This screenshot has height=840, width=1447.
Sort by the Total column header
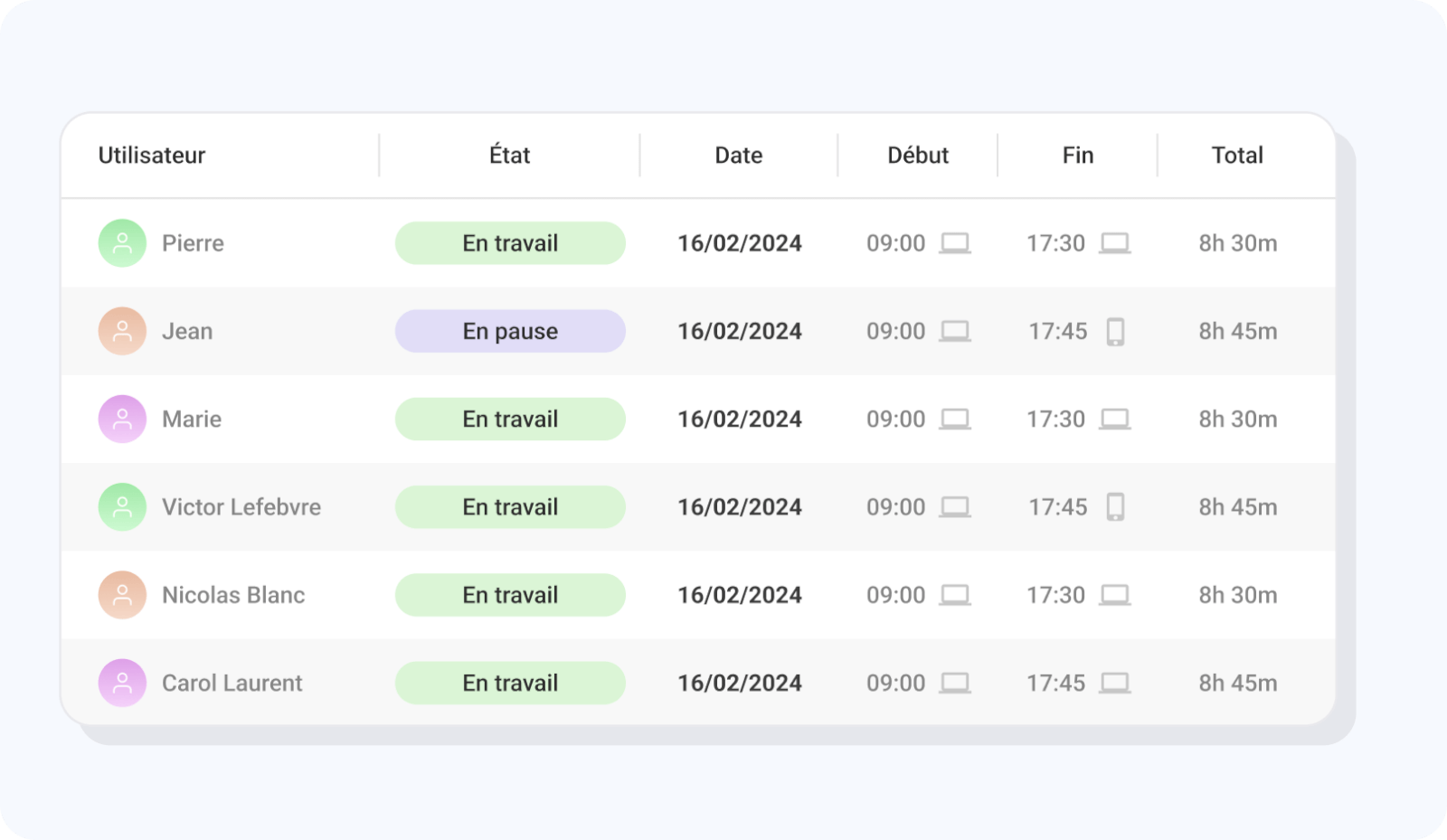pos(1237,156)
